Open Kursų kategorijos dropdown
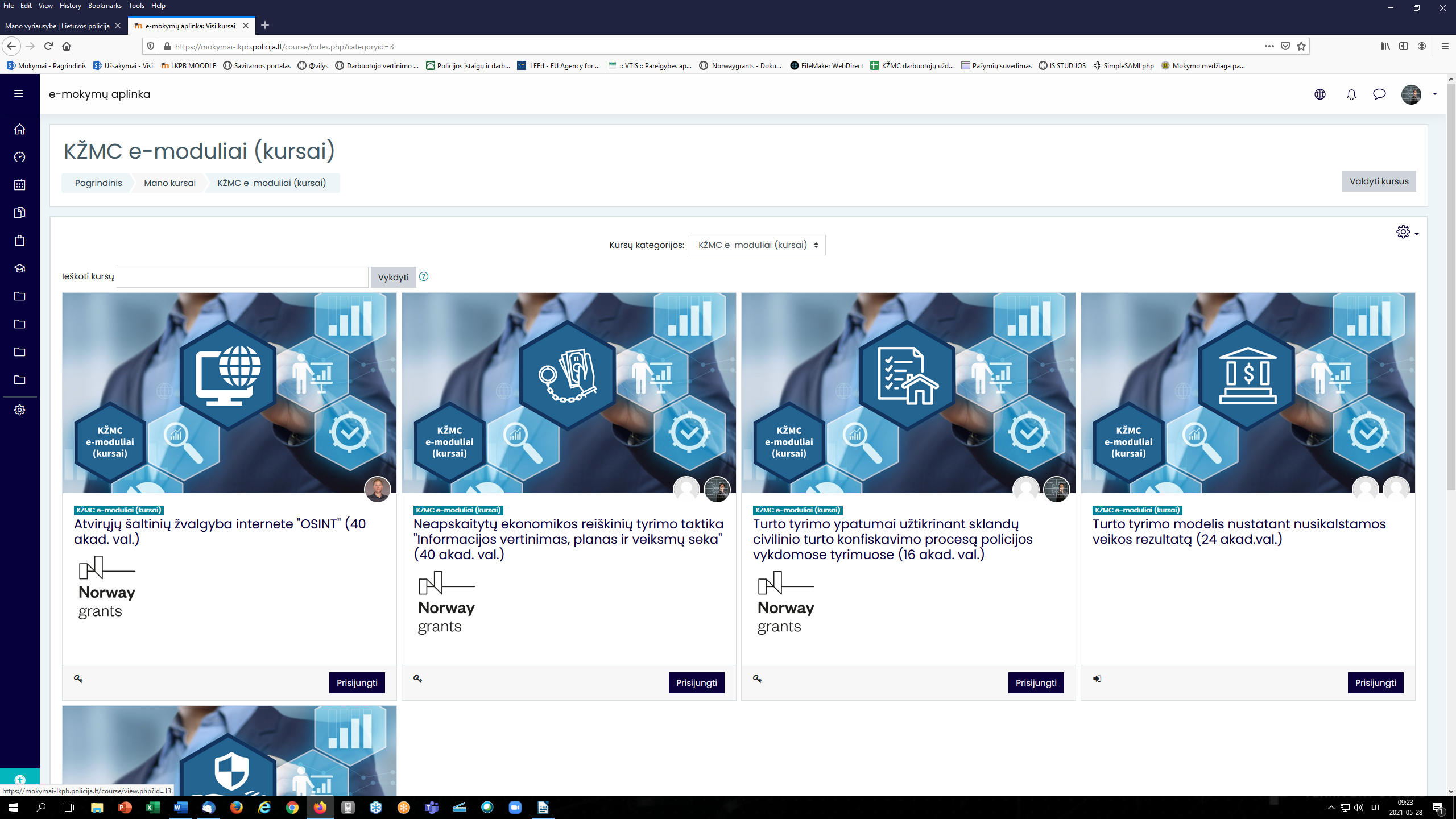 coord(757,245)
